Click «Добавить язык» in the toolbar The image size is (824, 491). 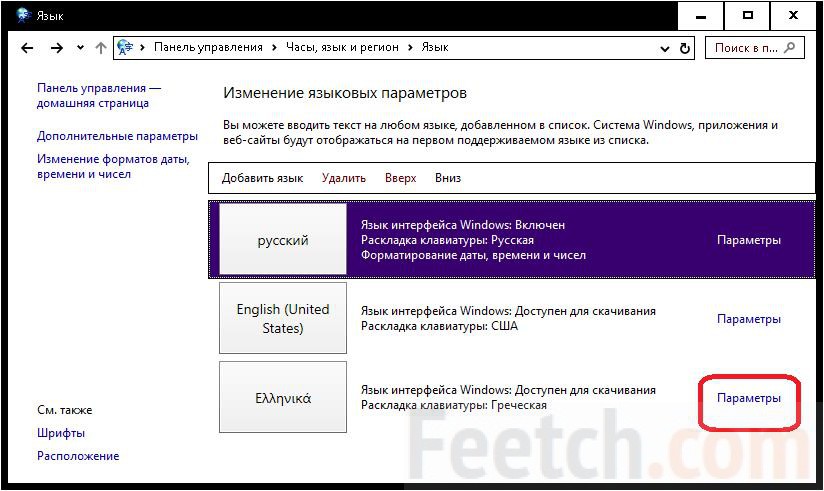tap(262, 178)
